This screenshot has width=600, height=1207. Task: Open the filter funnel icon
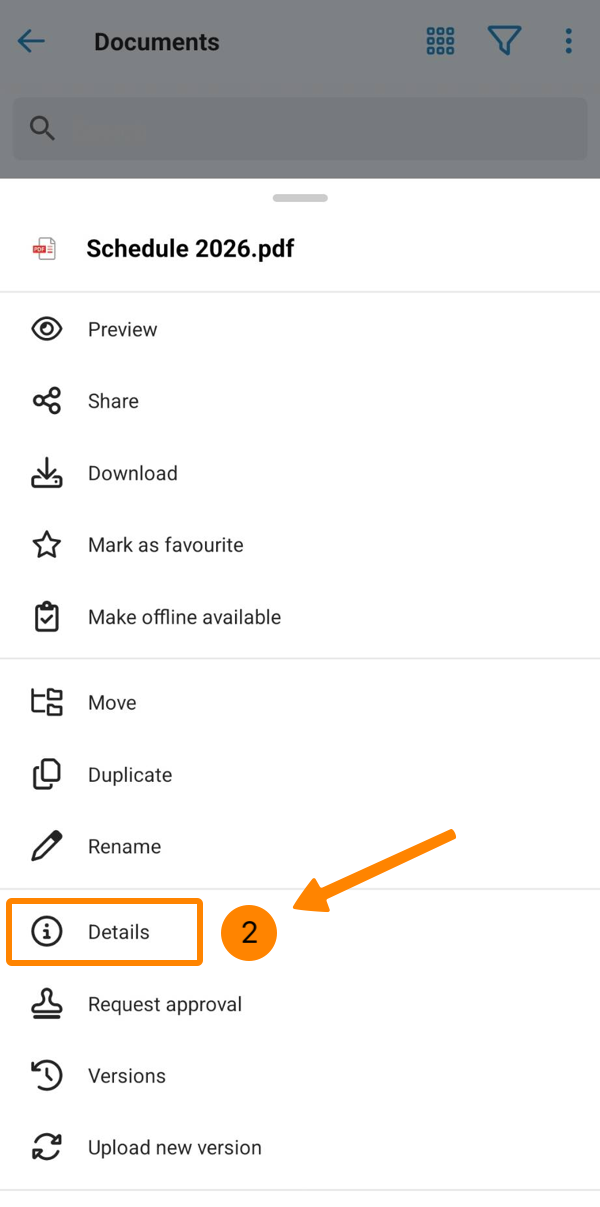505,41
